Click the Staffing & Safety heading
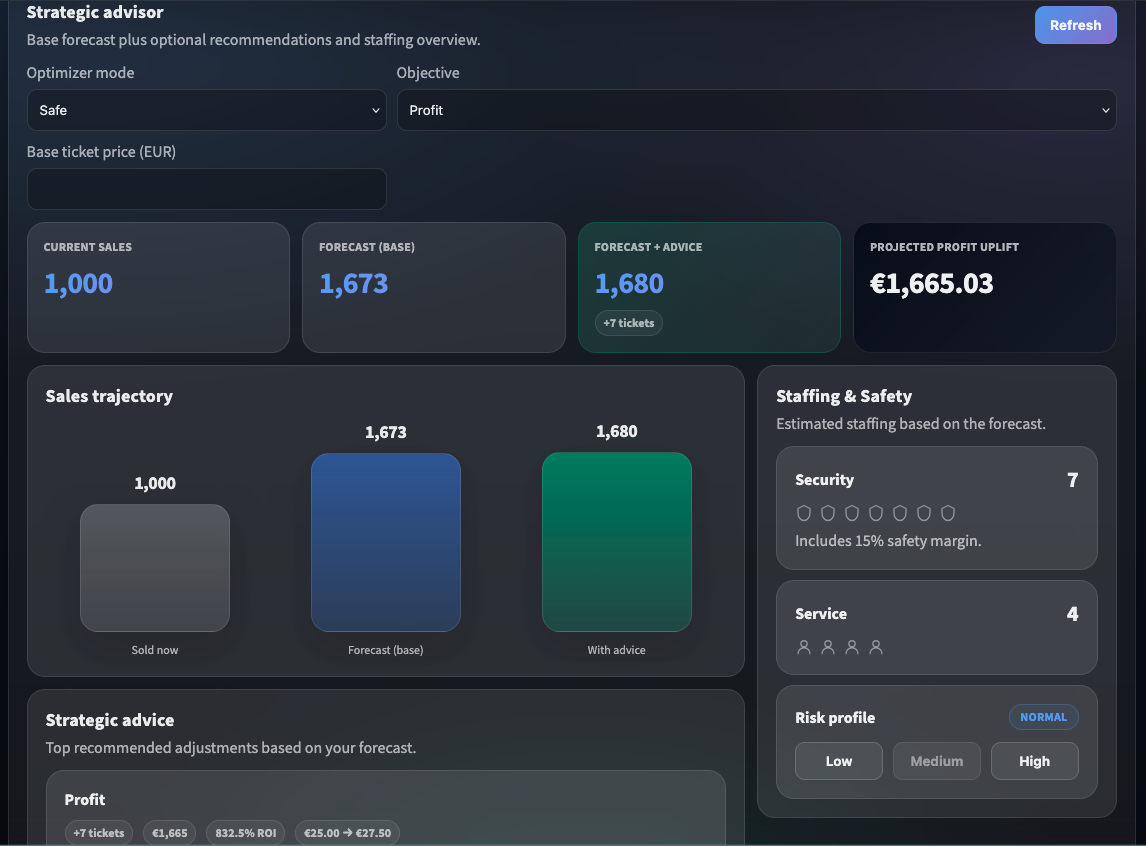The width and height of the screenshot is (1146, 846). pos(843,396)
